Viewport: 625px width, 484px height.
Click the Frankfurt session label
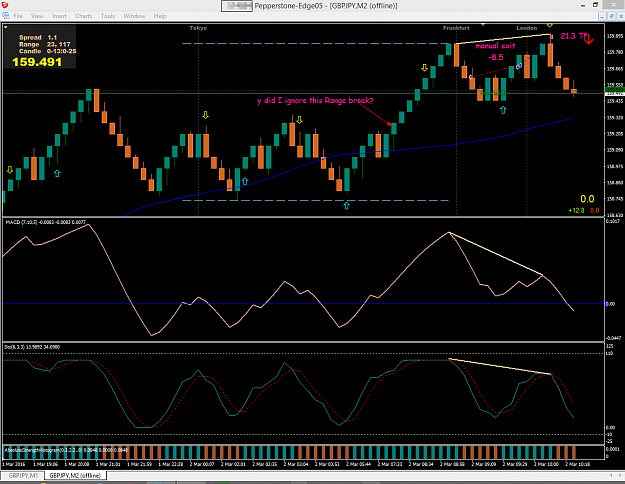point(456,28)
